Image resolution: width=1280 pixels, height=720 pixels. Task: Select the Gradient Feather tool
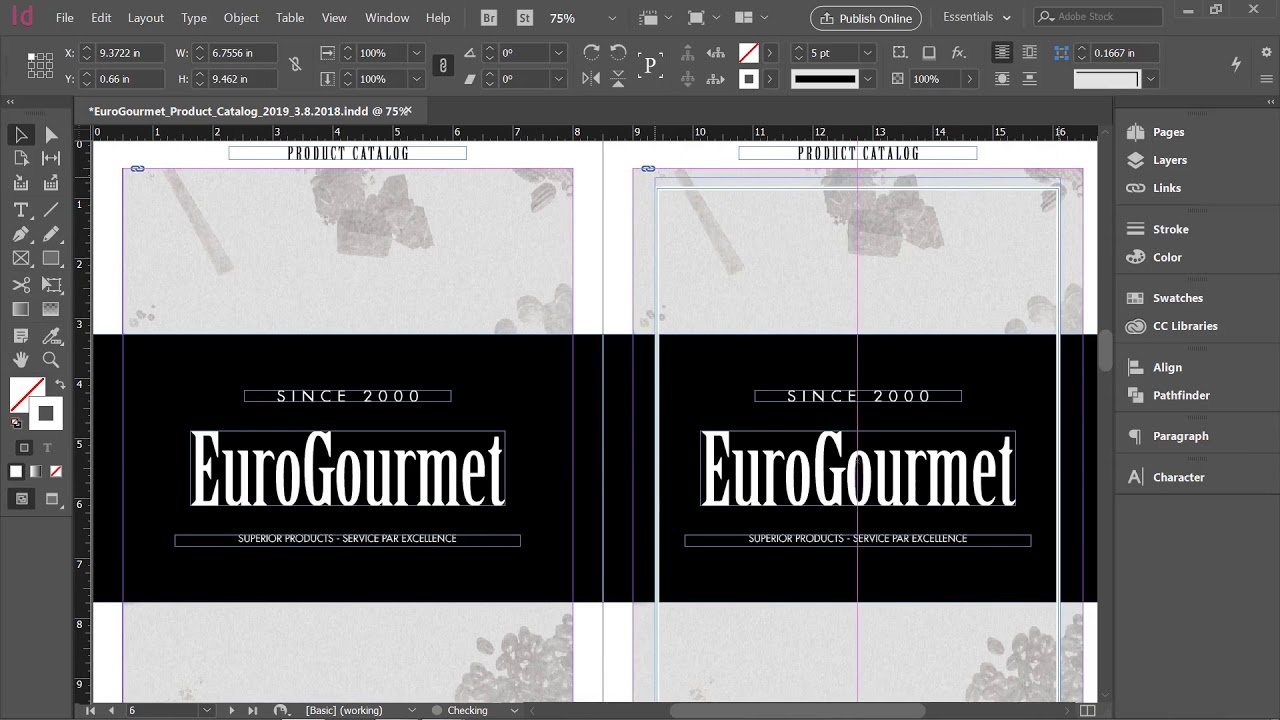[x=51, y=310]
